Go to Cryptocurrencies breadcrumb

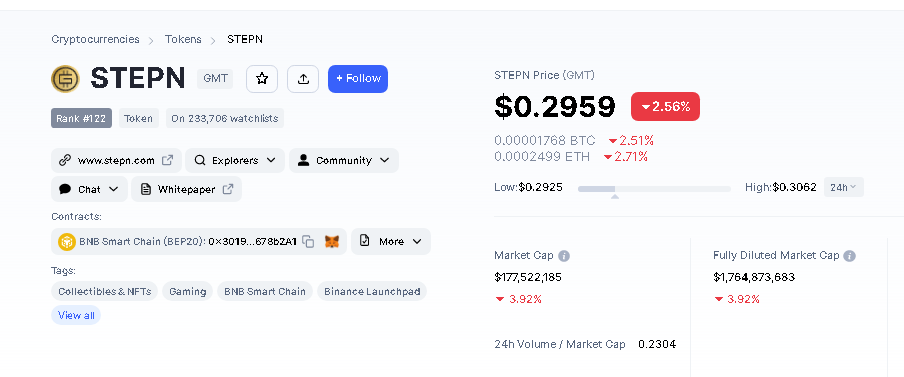[95, 39]
